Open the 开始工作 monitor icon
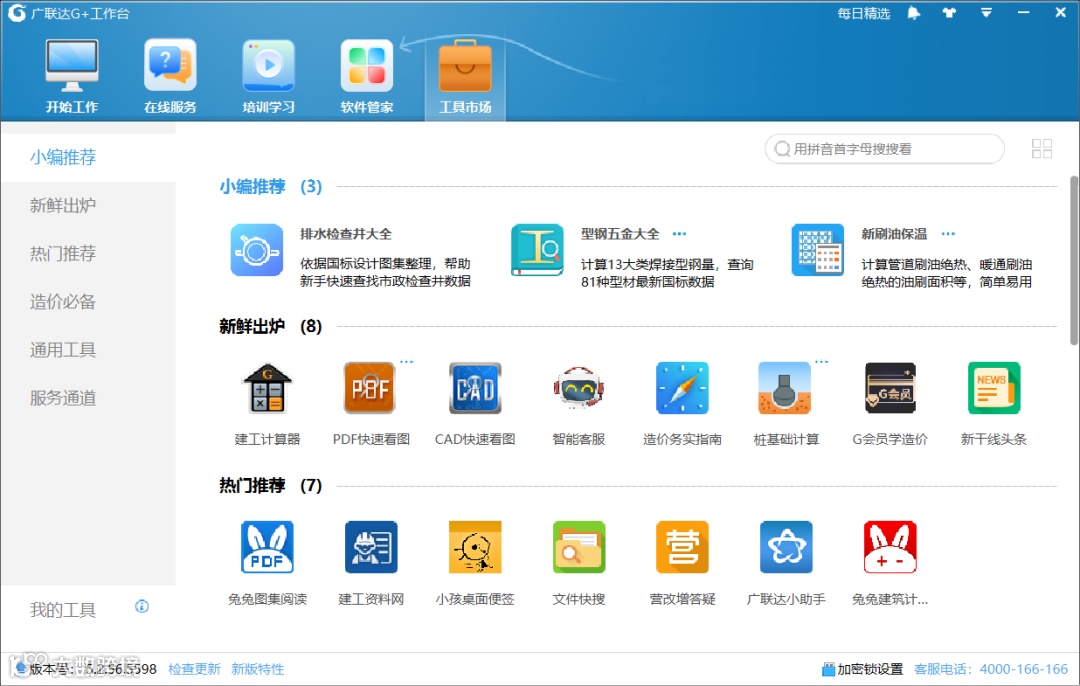 (x=72, y=65)
